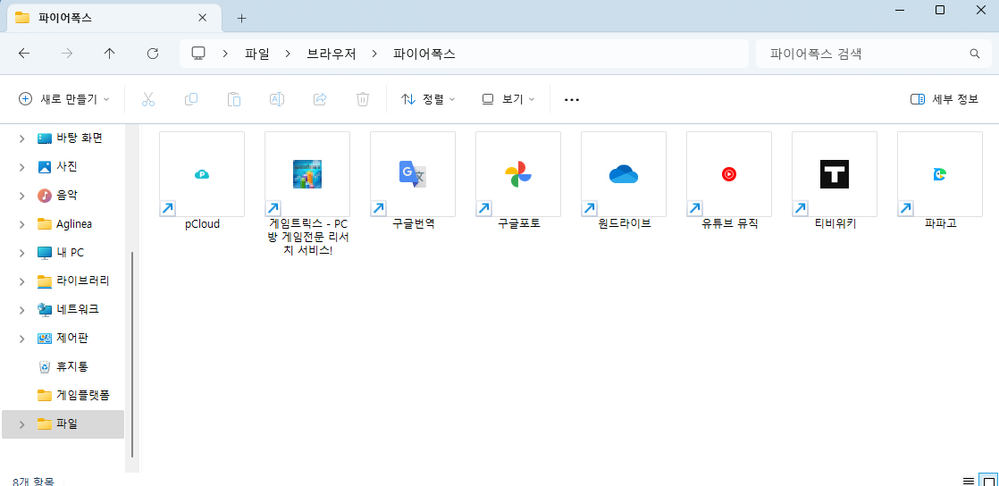
Task: Open the 구글포토 shortcut icon
Action: [518, 174]
